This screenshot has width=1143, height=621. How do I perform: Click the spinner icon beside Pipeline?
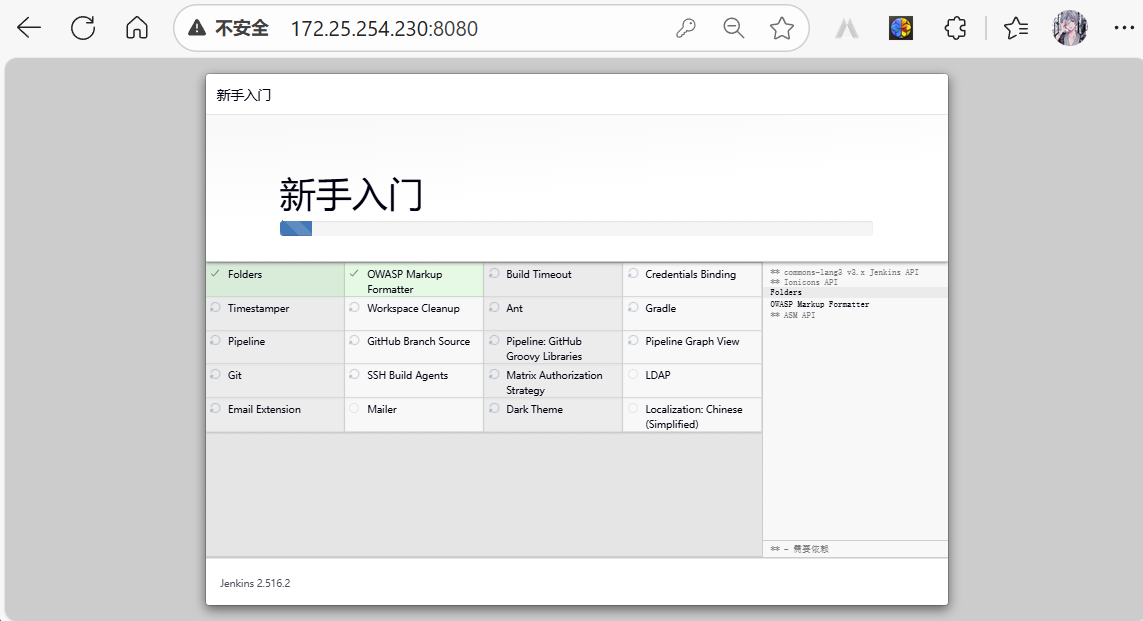pos(215,340)
